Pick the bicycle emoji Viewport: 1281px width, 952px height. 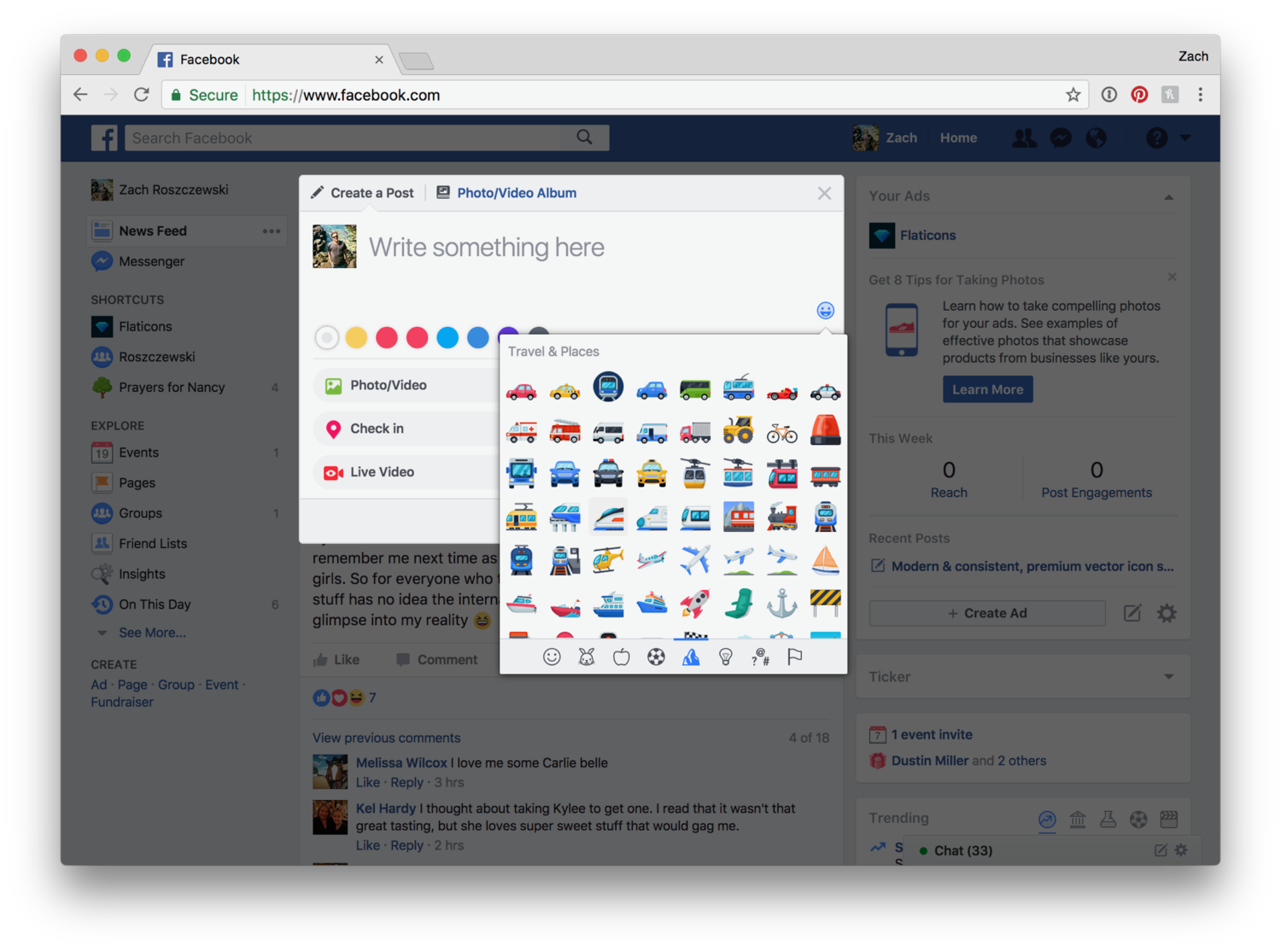tap(781, 432)
